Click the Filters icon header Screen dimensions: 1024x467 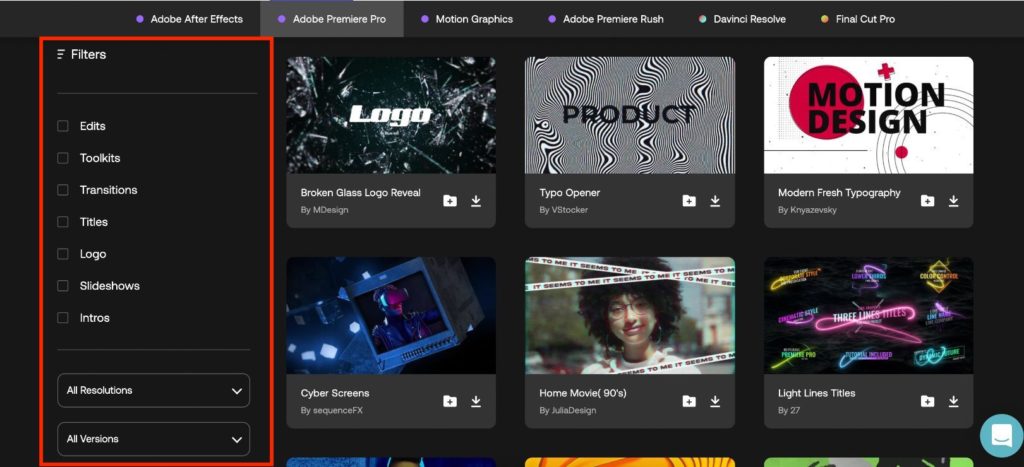pos(62,54)
